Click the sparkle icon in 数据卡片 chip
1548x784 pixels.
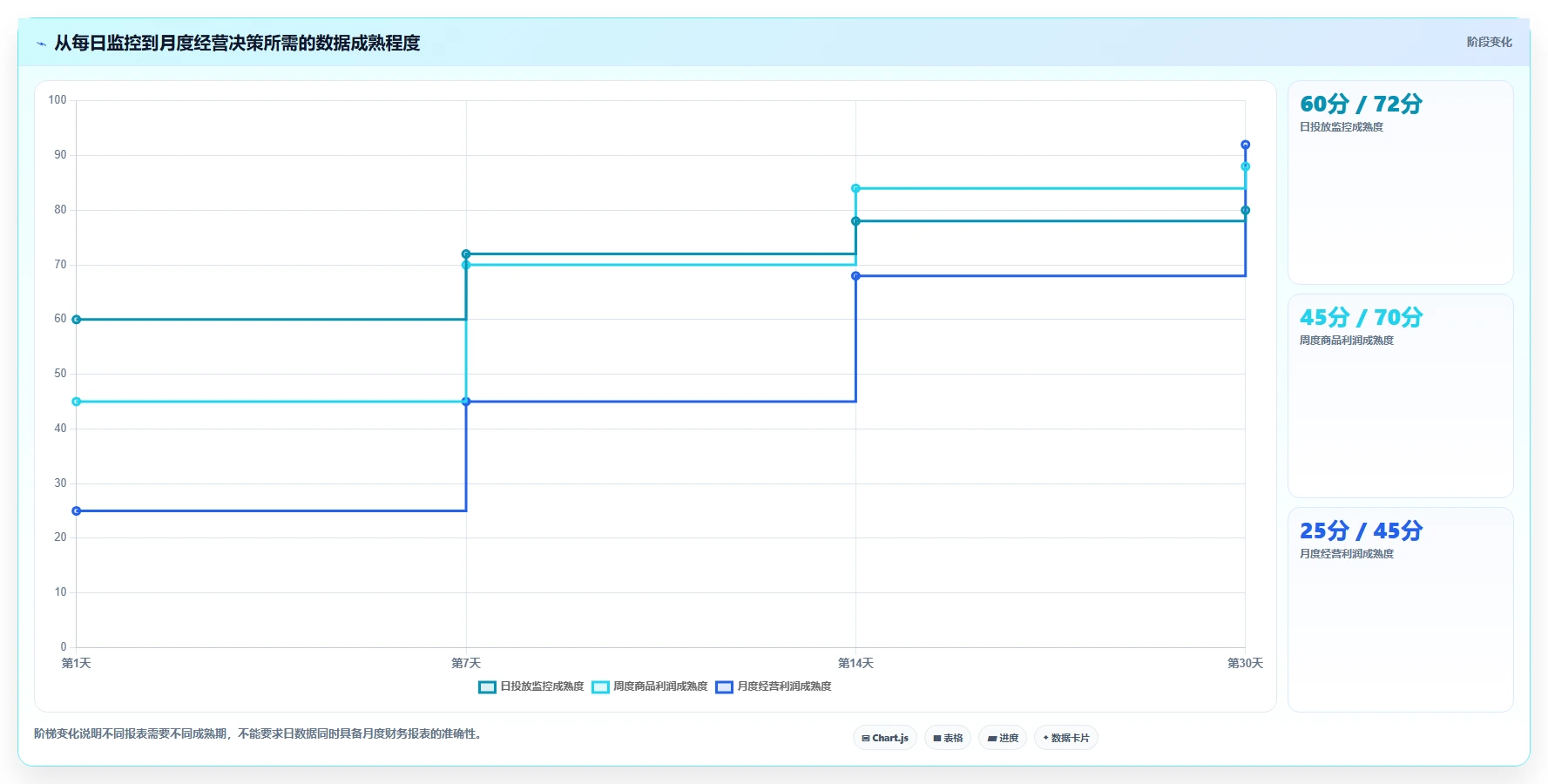click(x=1046, y=738)
